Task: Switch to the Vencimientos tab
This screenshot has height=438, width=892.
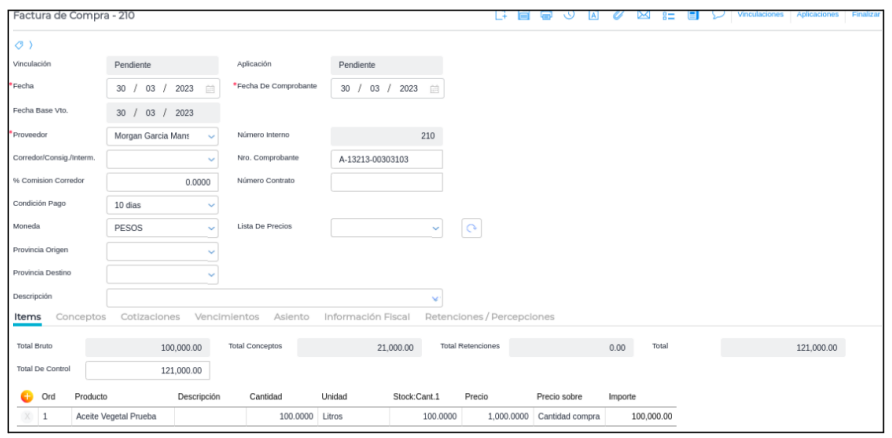Action: click(227, 317)
